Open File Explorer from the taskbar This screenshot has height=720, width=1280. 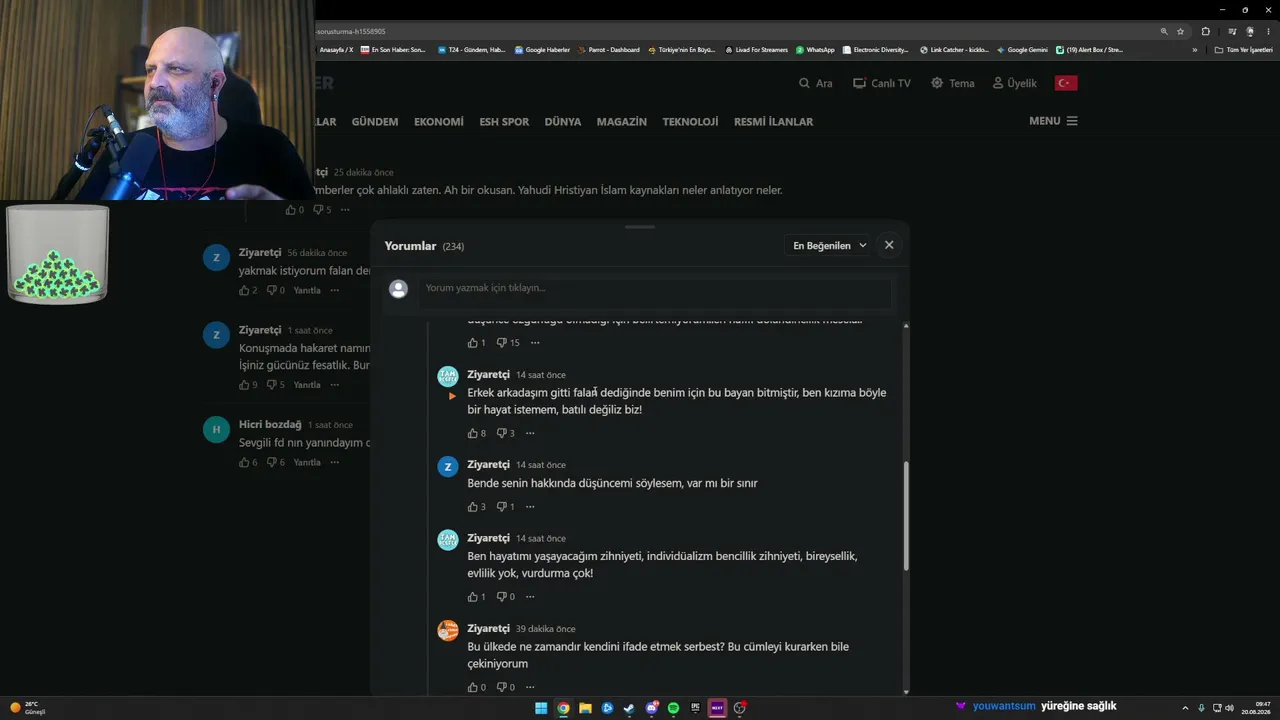[585, 708]
